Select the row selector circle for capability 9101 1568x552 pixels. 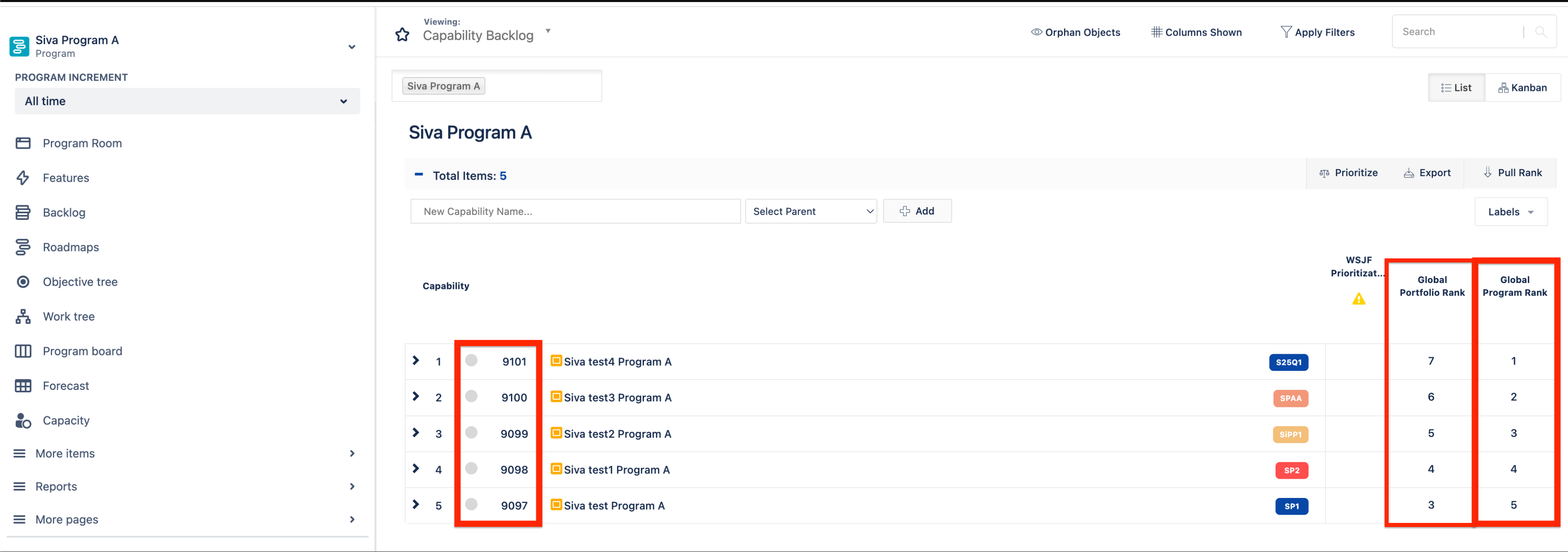(472, 360)
